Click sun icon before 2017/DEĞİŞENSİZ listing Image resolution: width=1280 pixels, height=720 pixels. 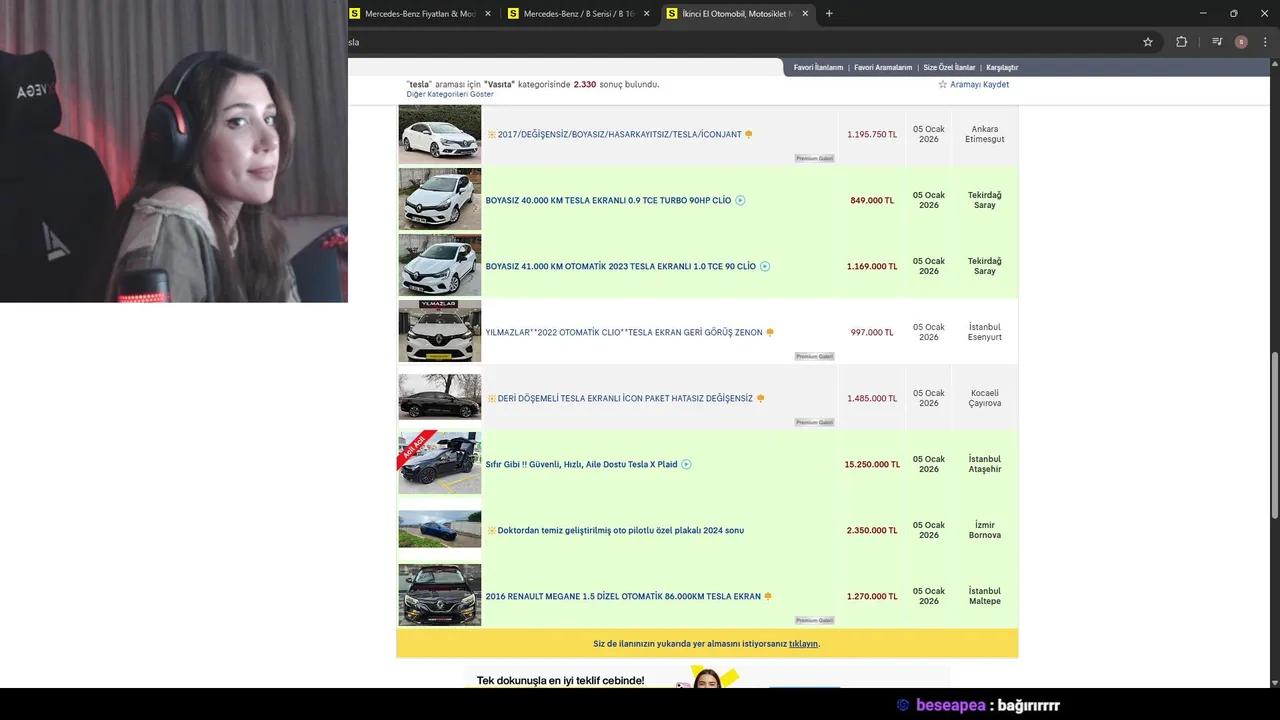click(x=491, y=134)
